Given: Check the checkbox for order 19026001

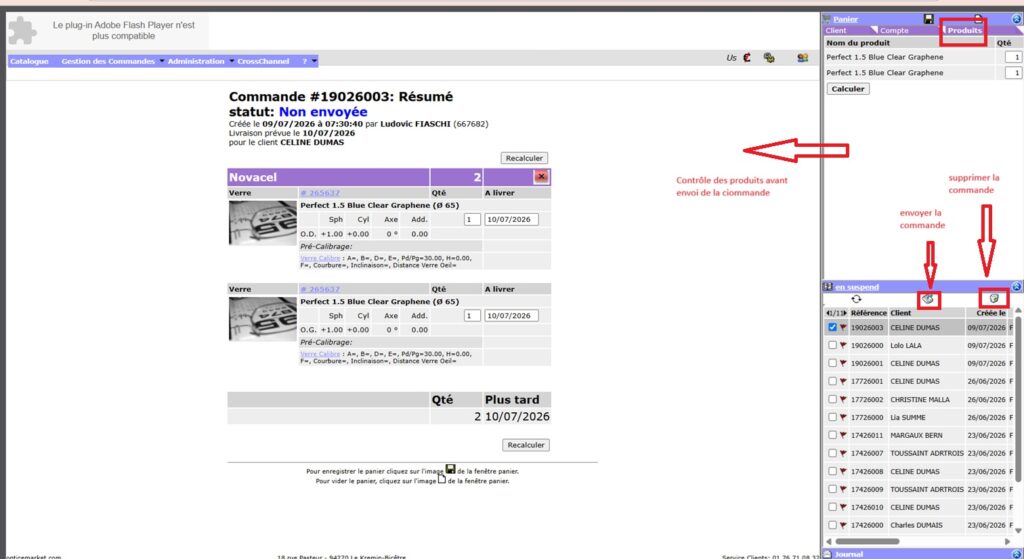Looking at the screenshot, I should [x=832, y=363].
